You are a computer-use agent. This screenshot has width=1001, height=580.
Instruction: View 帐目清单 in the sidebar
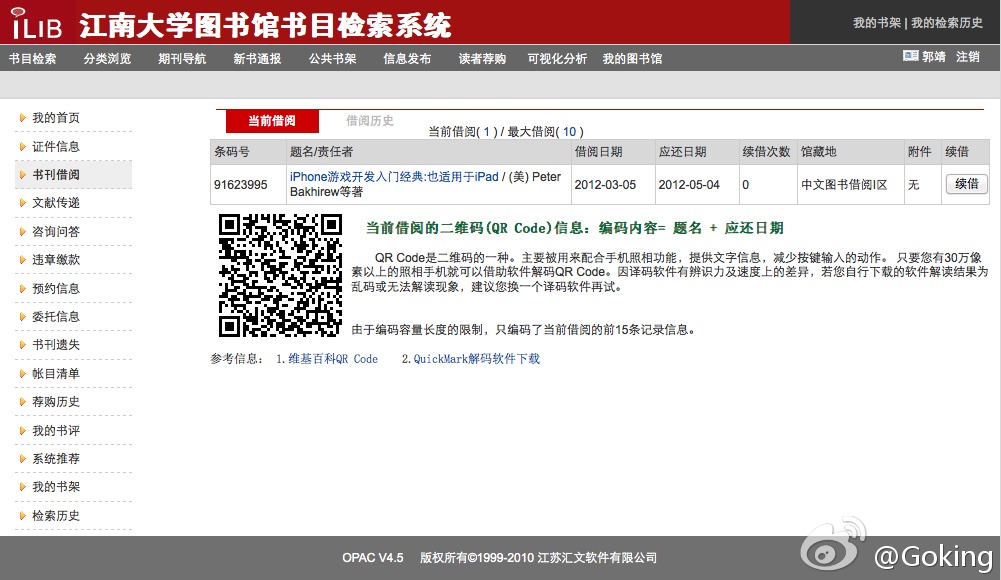pyautogui.click(x=56, y=373)
